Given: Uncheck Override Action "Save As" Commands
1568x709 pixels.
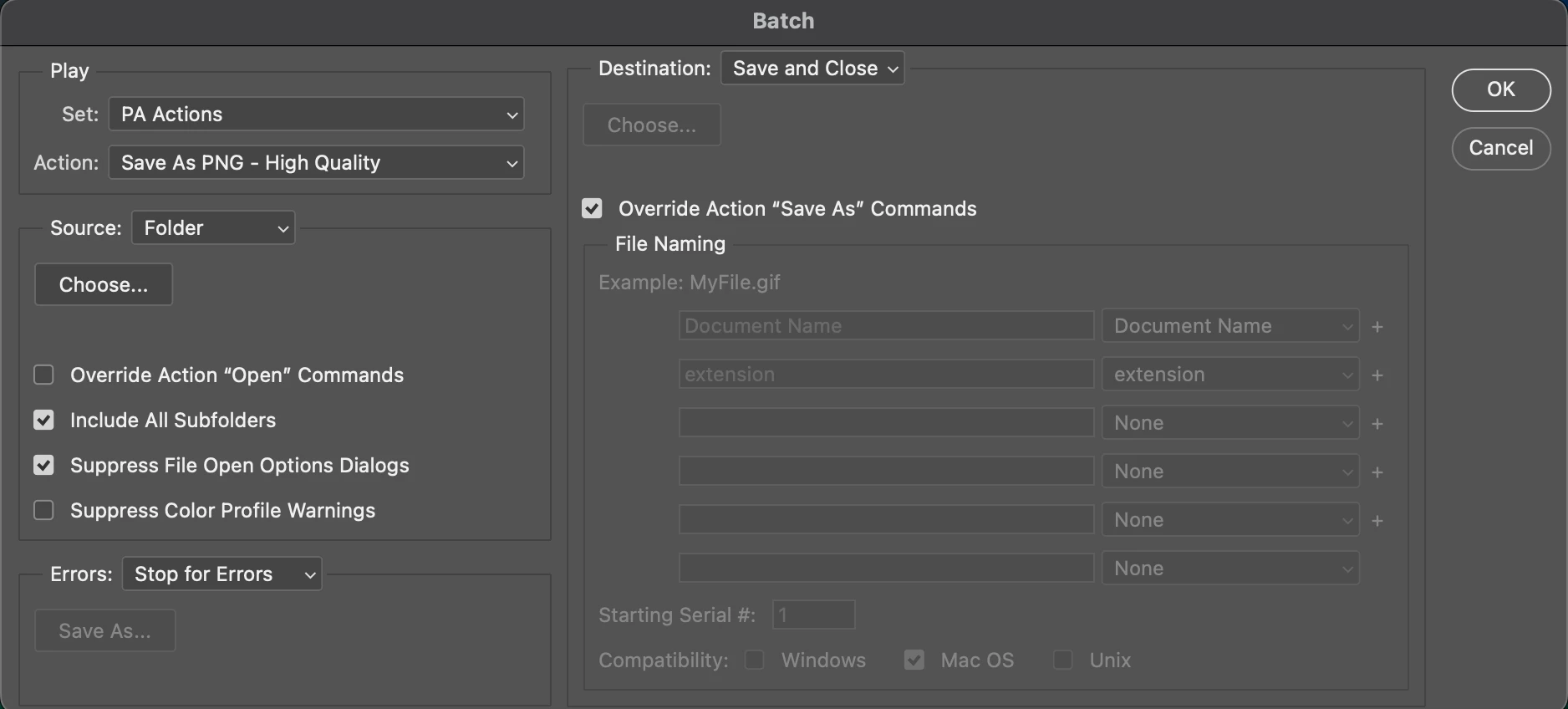Looking at the screenshot, I should (592, 208).
